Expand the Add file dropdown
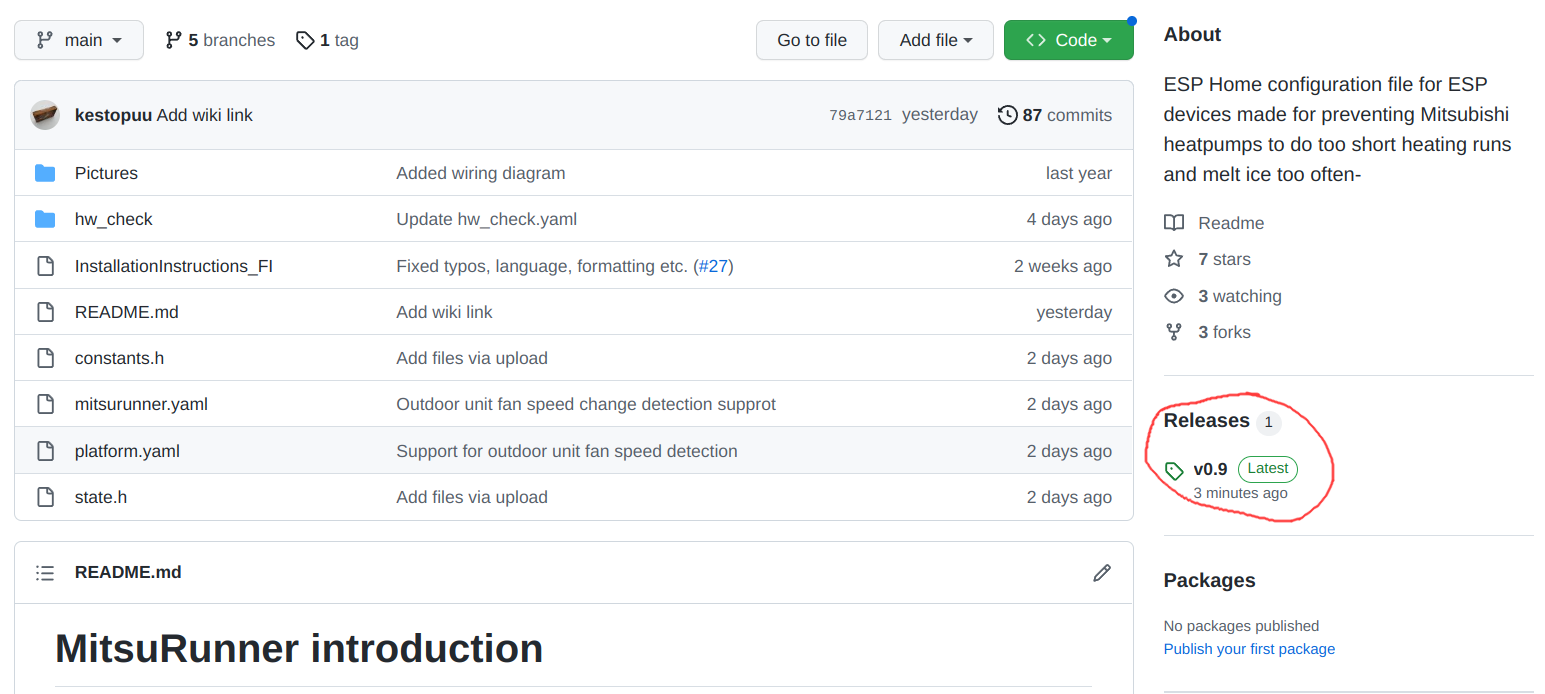The height and width of the screenshot is (694, 1545). tap(935, 40)
